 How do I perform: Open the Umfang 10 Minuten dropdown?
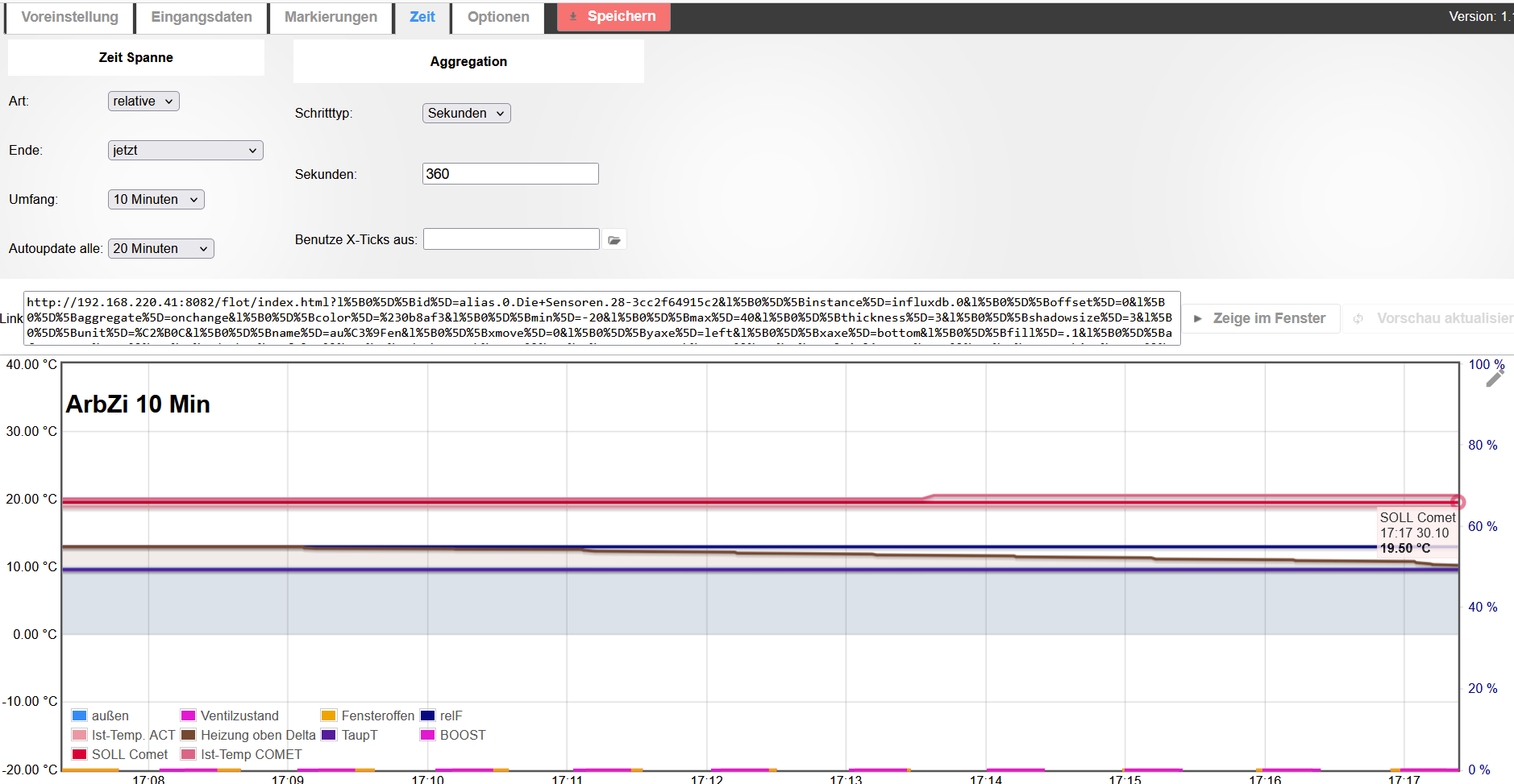[156, 200]
